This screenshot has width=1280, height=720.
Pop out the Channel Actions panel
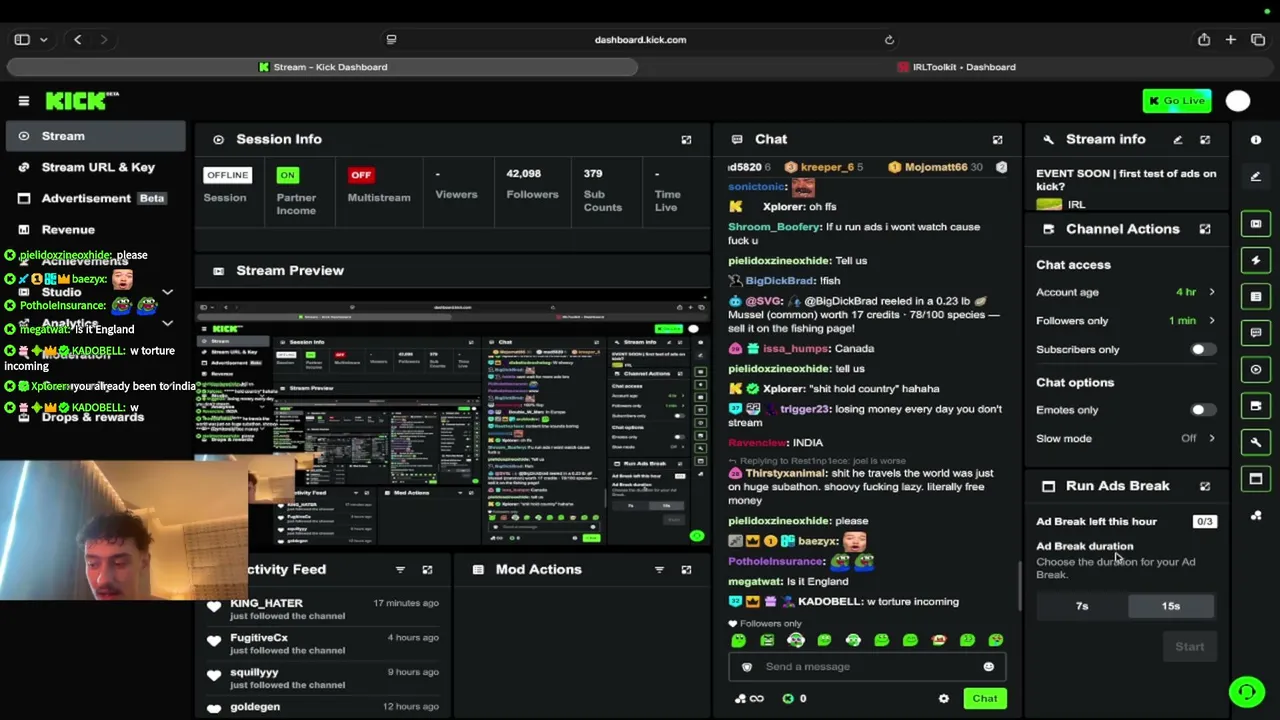[1205, 229]
